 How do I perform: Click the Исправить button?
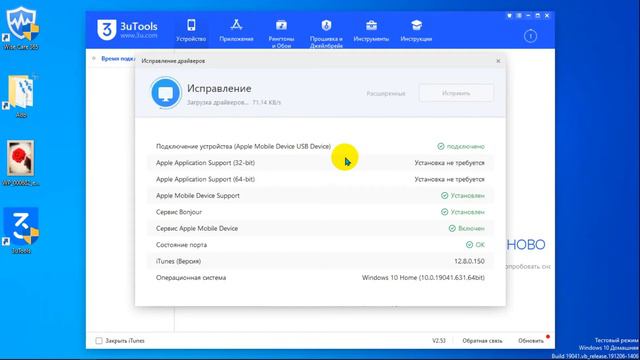(456, 93)
